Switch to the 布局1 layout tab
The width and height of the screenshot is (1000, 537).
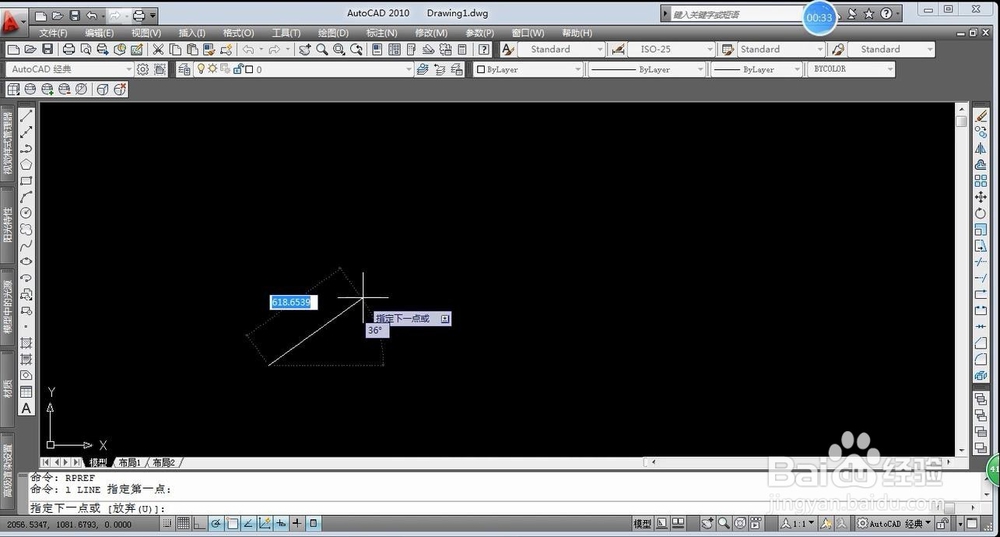coord(129,462)
